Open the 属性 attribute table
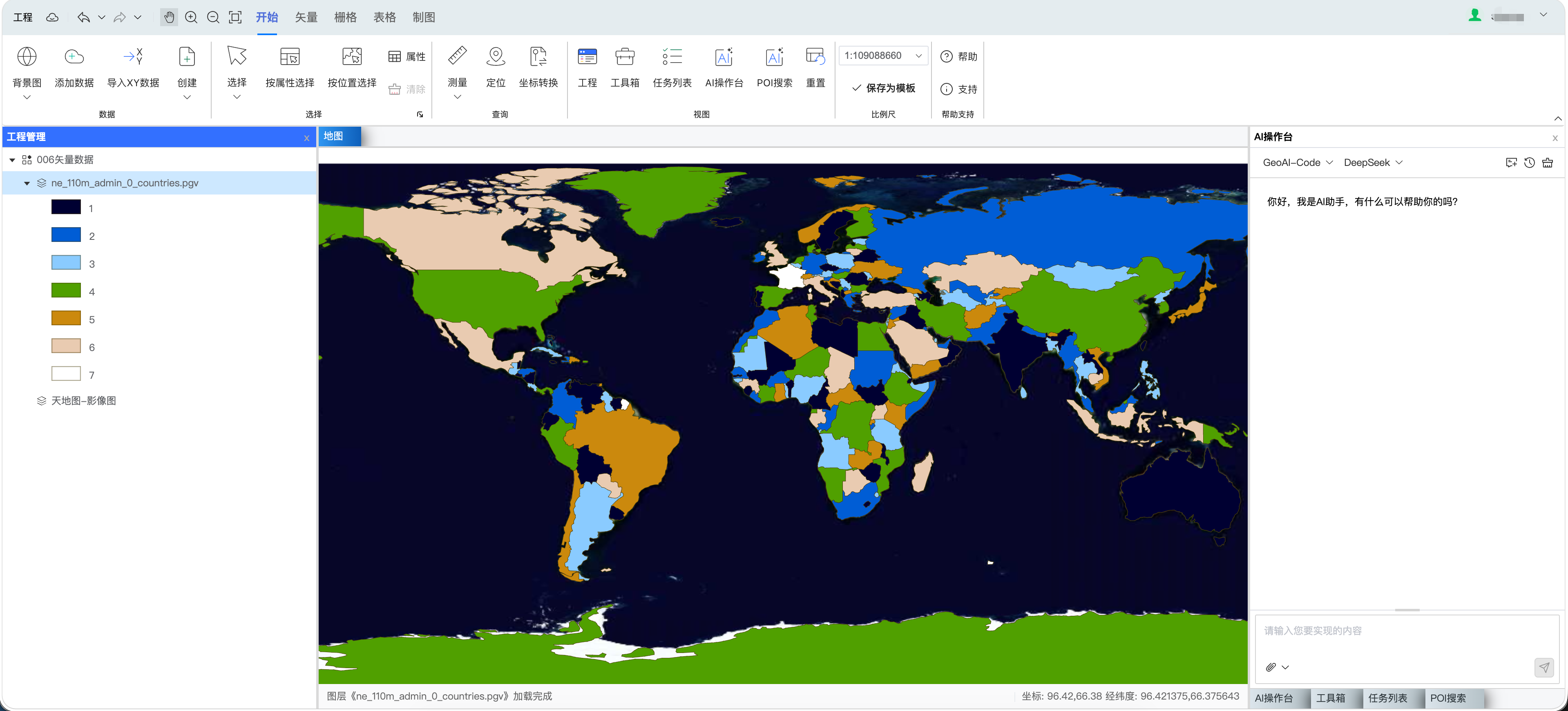Screen dimensions: 1568x711 407,57
